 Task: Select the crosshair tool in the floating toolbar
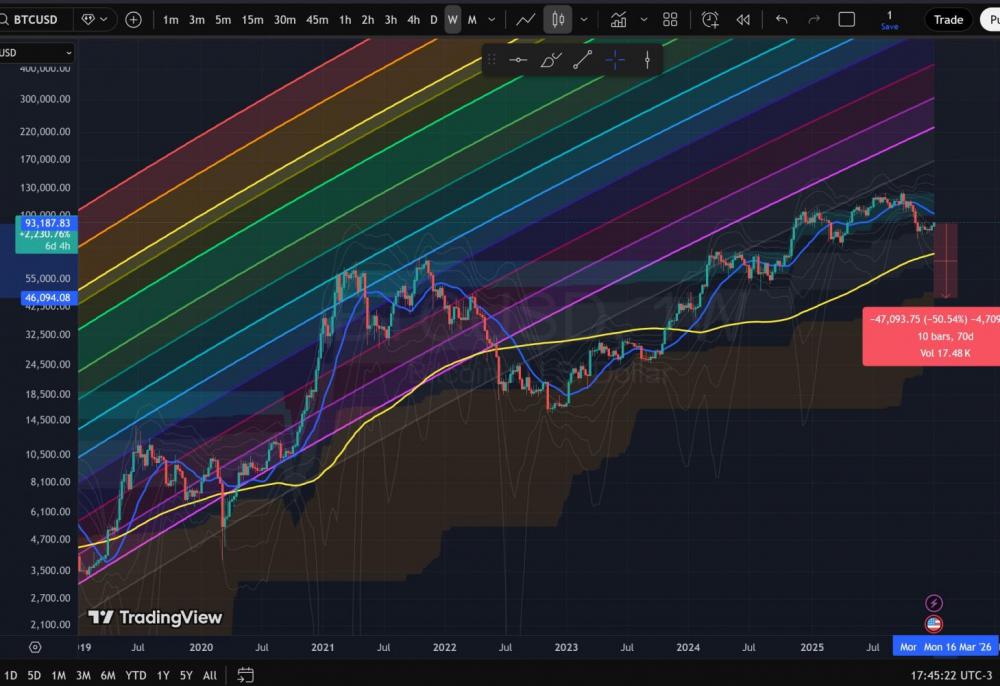pyautogui.click(x=615, y=59)
